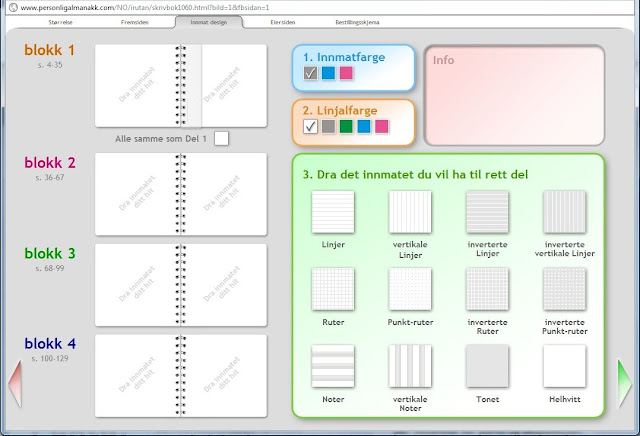Choose the inverterte Linjer pattern

487,212
